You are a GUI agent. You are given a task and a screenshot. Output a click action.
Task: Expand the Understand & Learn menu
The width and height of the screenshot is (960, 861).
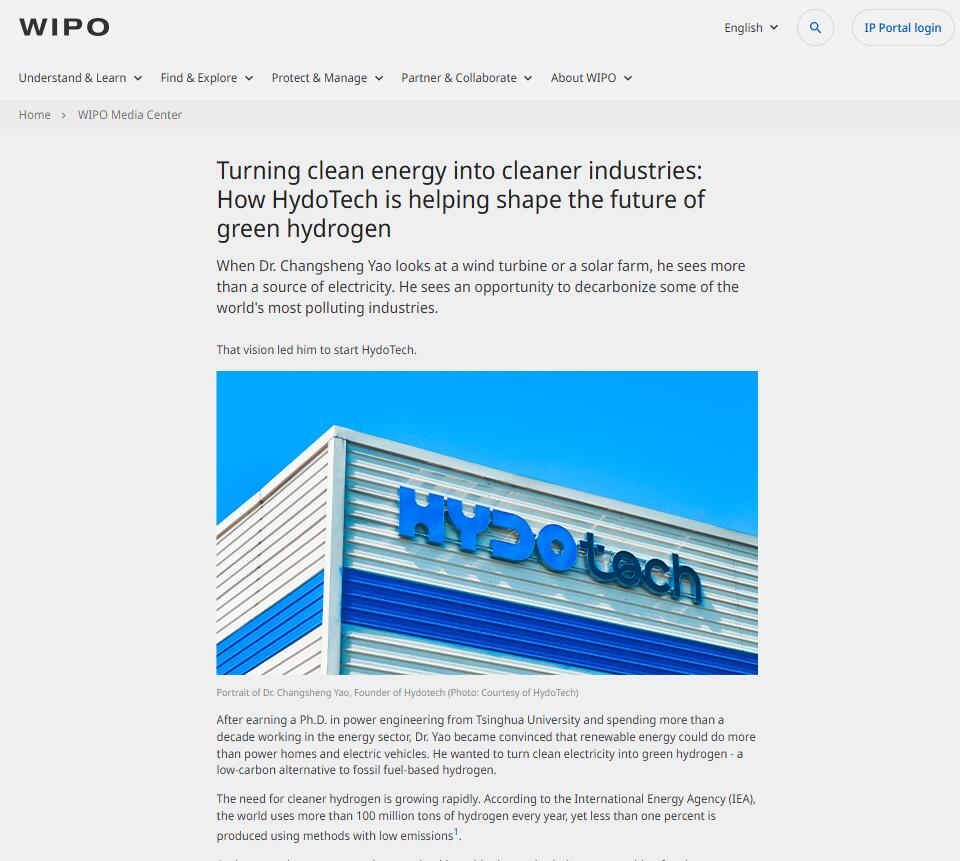[x=80, y=78]
